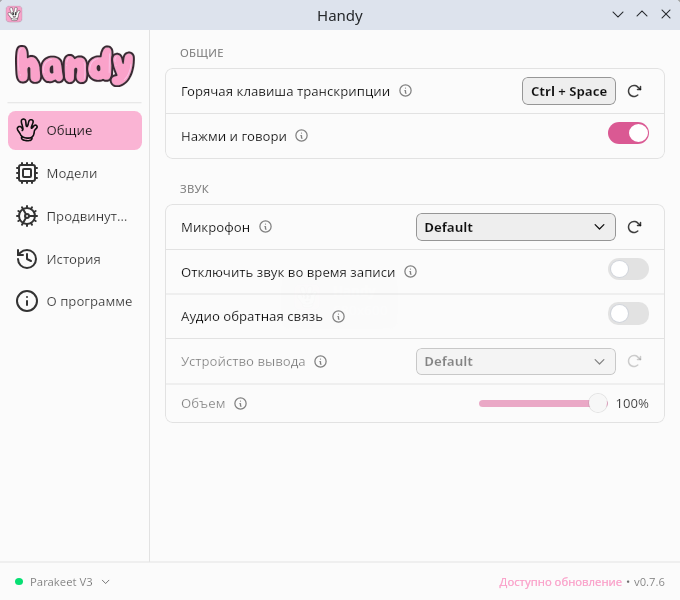Click the v0.7.6 version text
This screenshot has width=680, height=600.
point(649,582)
